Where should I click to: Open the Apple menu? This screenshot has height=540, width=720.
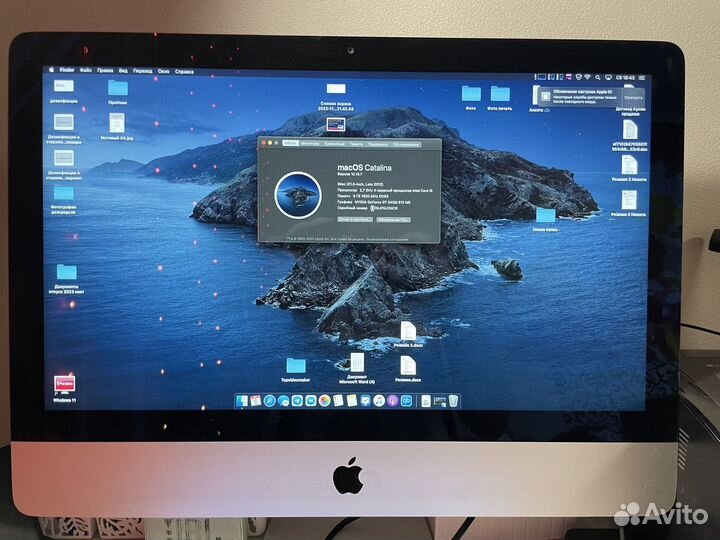(51, 70)
